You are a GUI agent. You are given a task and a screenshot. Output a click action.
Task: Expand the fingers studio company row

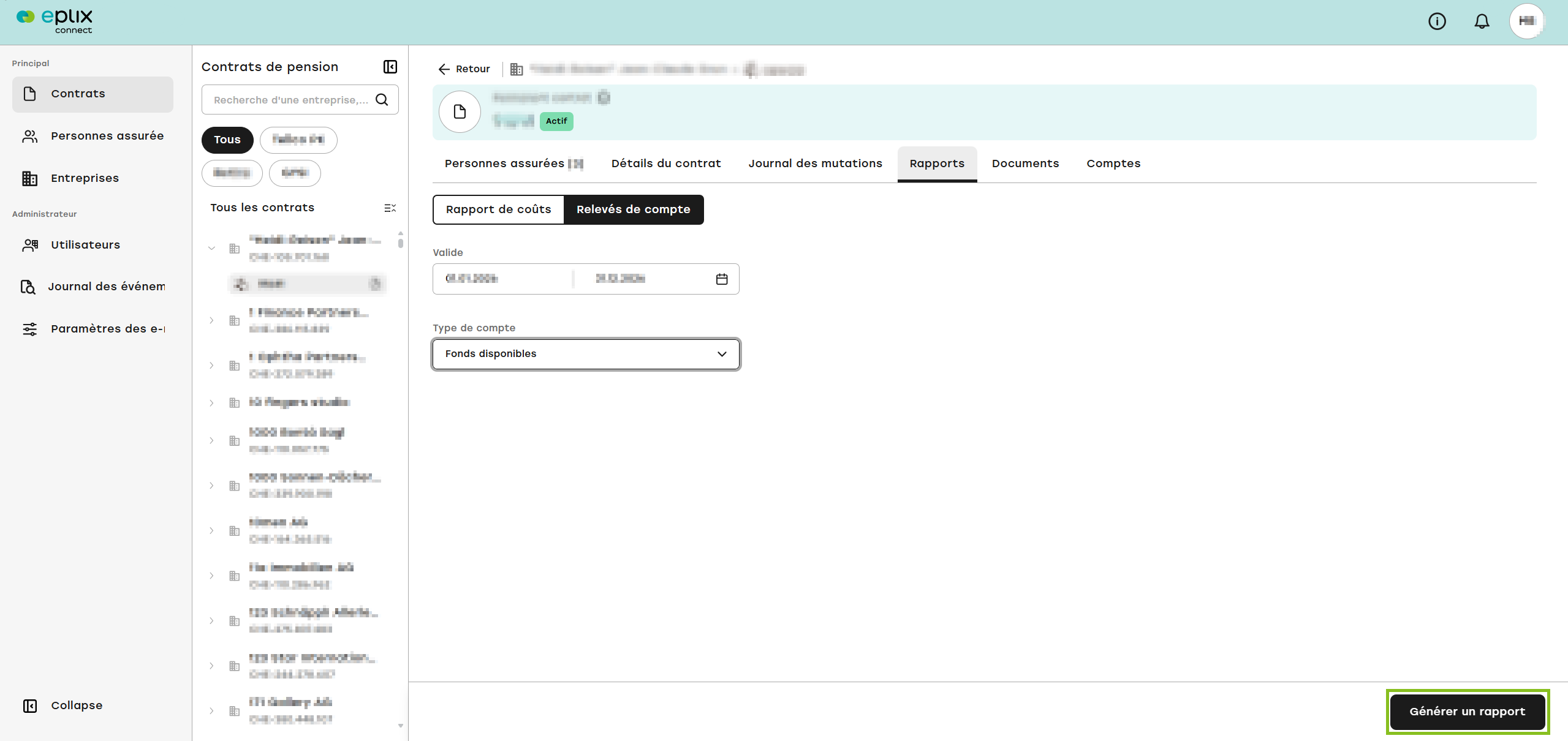coord(212,403)
